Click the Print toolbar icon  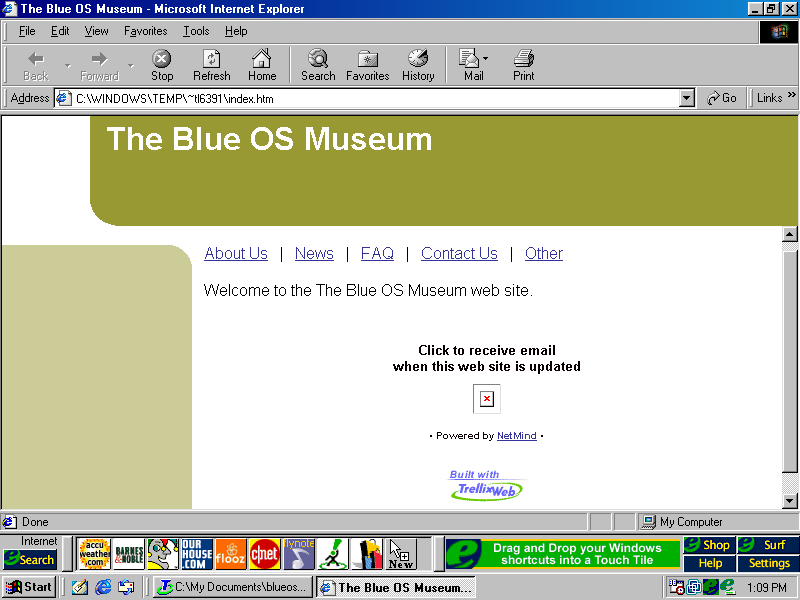point(523,65)
